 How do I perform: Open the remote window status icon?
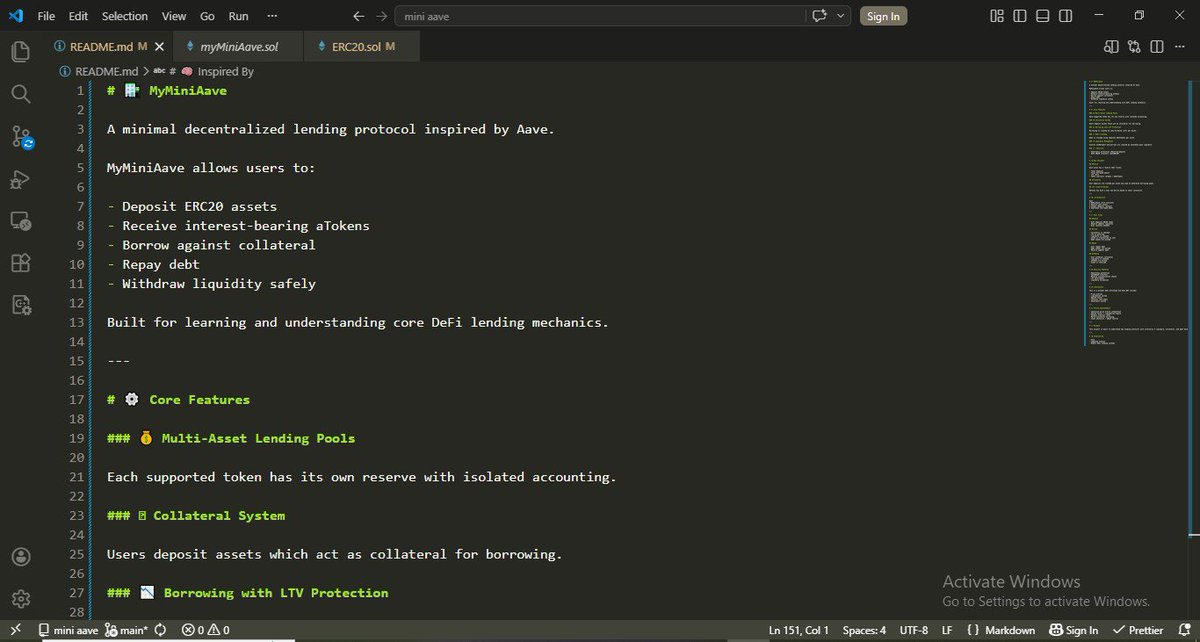coord(15,630)
